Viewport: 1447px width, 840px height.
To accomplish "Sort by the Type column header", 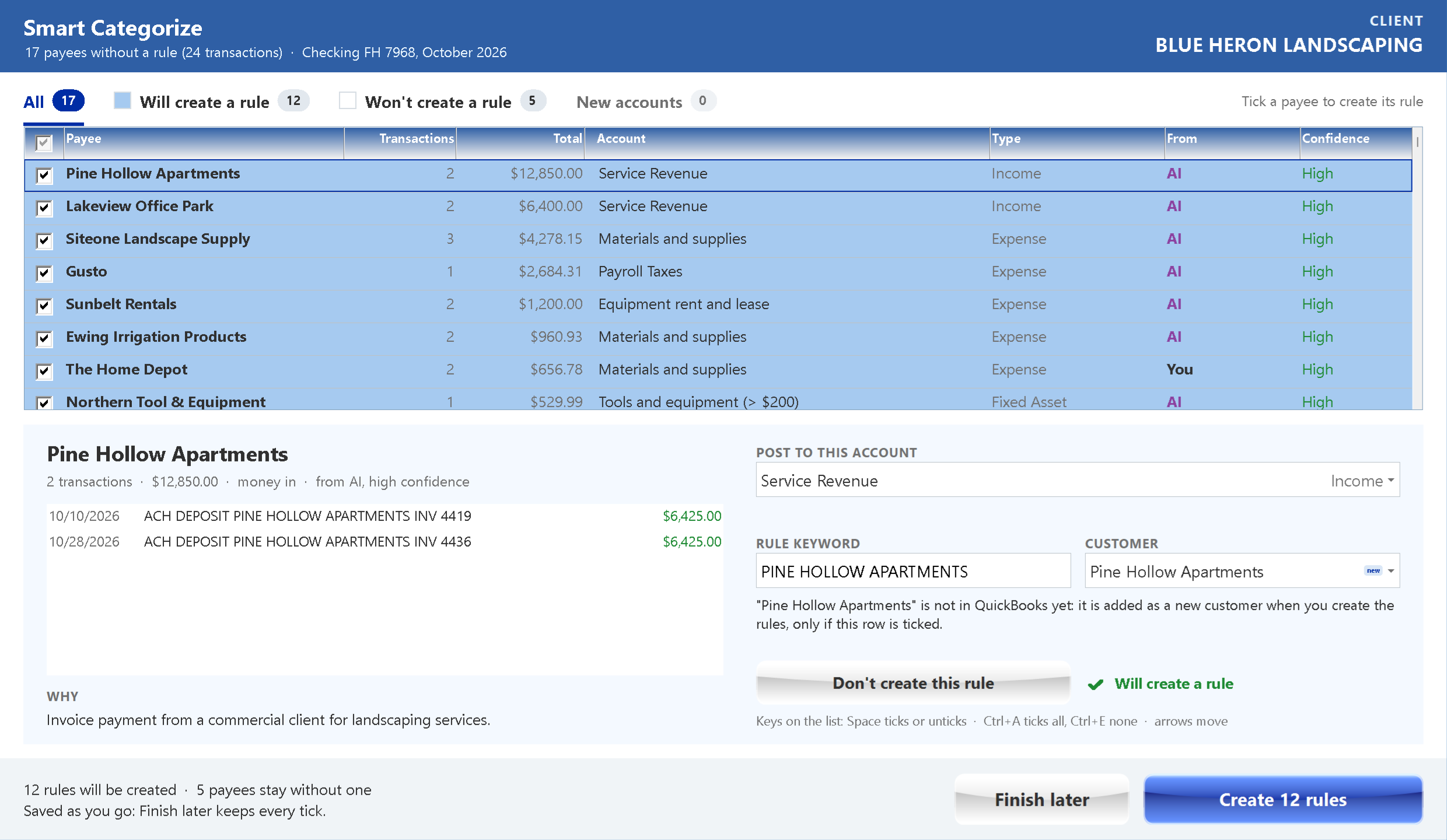I will 1077,142.
